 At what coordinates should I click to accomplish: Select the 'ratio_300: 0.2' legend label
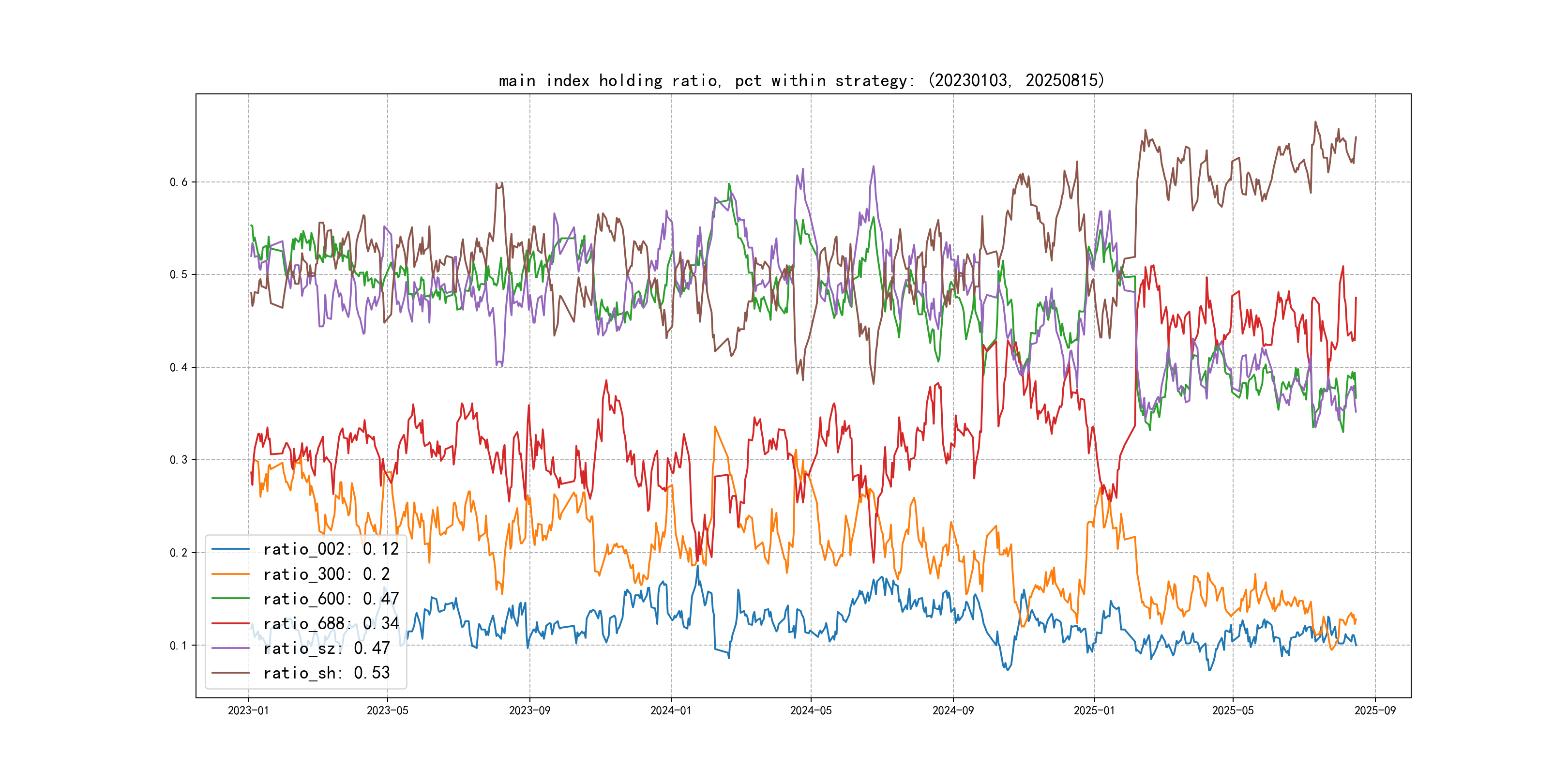coord(326,574)
